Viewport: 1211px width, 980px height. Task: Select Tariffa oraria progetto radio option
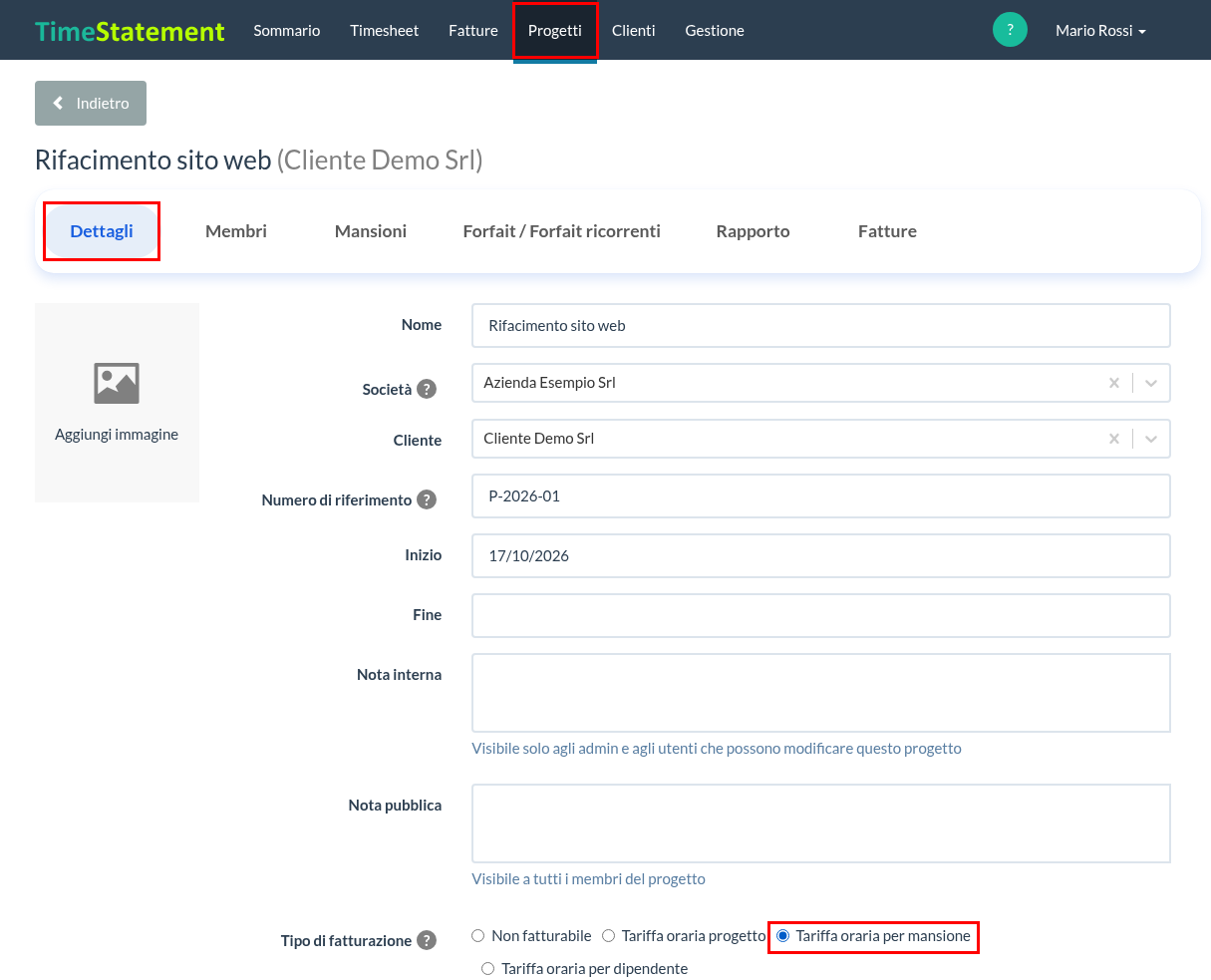[x=608, y=936]
